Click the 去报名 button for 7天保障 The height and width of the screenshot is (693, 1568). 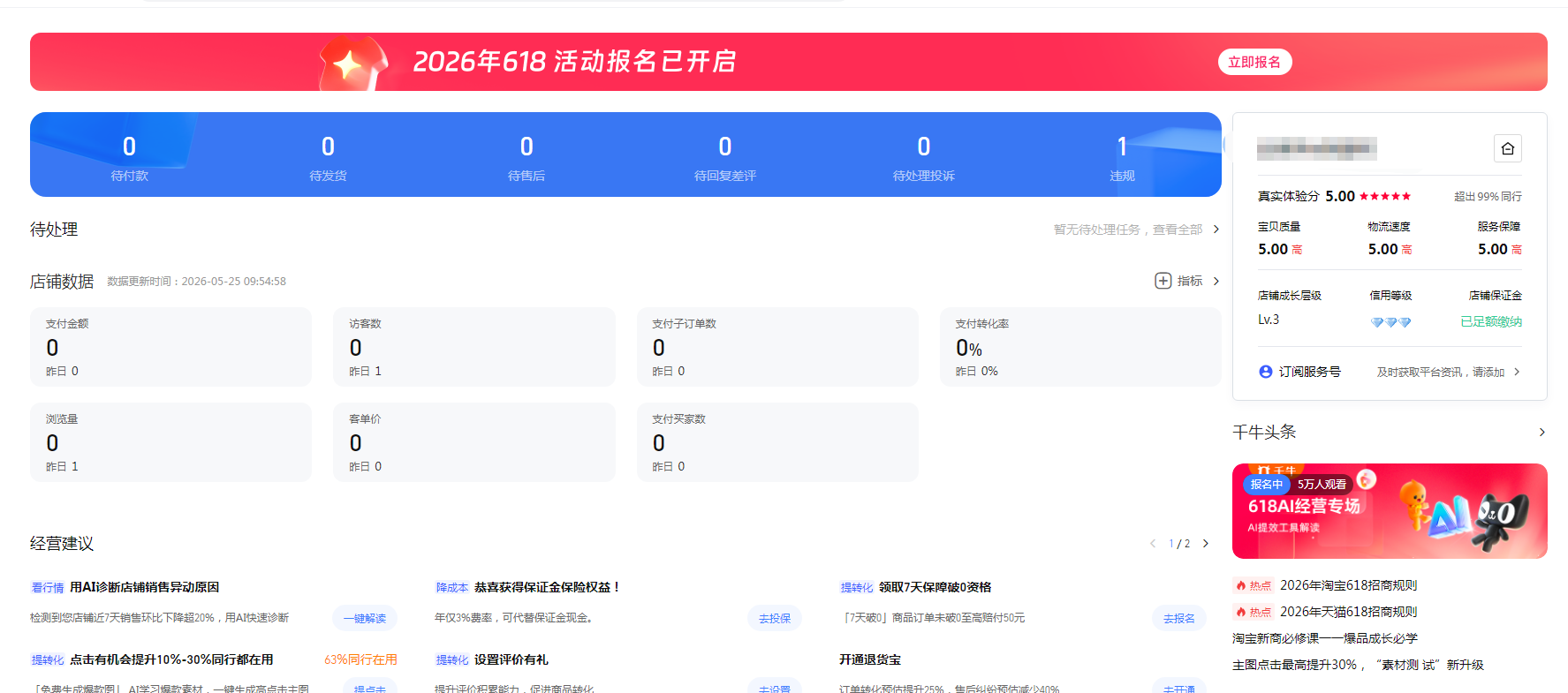tap(1179, 618)
